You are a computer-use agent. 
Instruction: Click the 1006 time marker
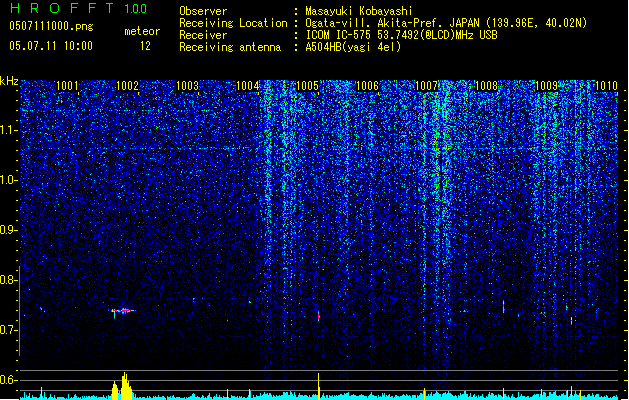(x=367, y=86)
